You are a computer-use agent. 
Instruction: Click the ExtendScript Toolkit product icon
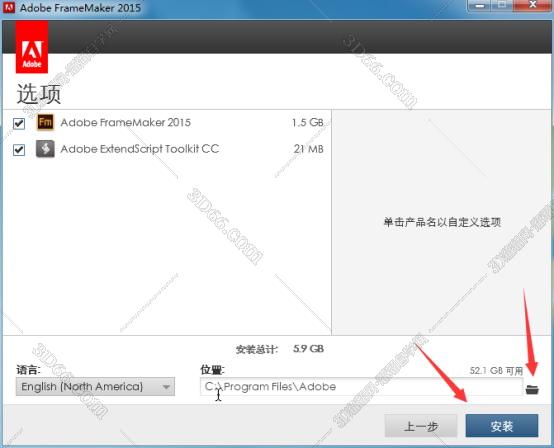pos(45,149)
